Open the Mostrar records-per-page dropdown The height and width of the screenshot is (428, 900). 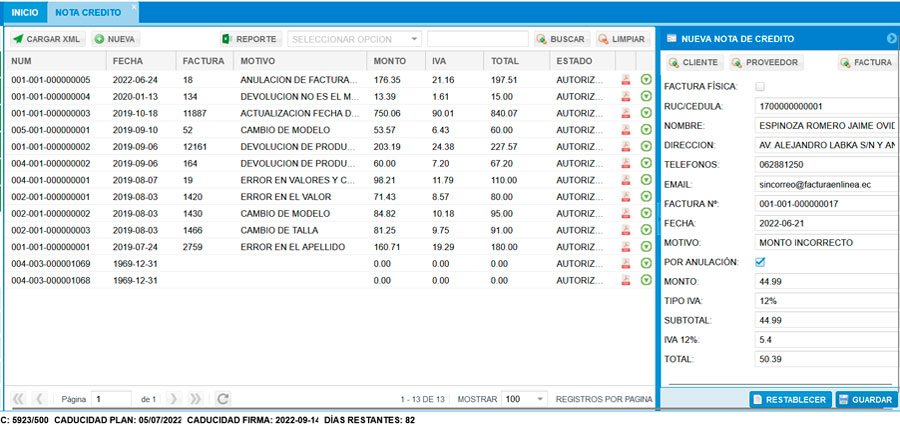point(525,398)
